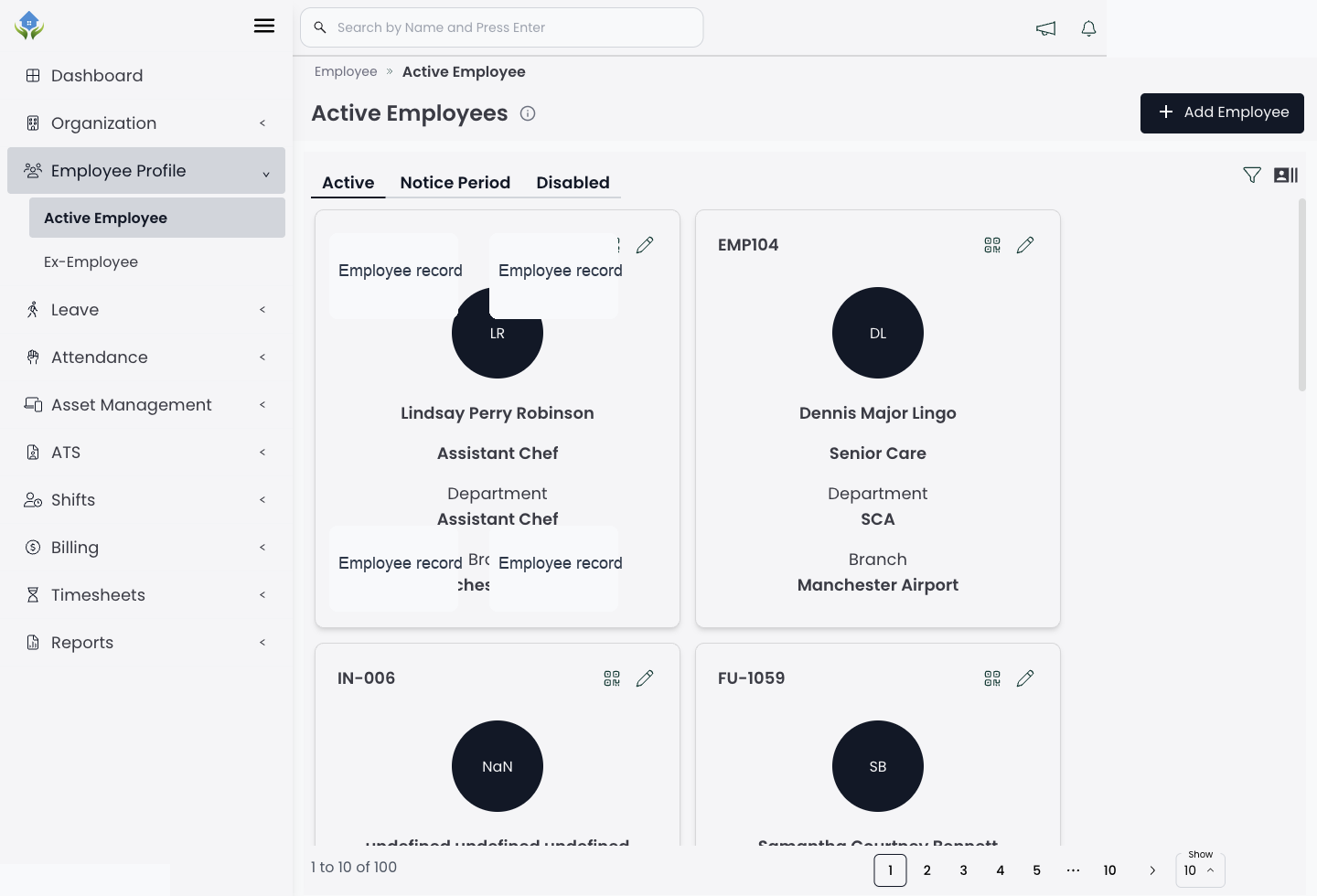Click the announcements megaphone icon
This screenshot has width=1317, height=896.
click(1045, 28)
